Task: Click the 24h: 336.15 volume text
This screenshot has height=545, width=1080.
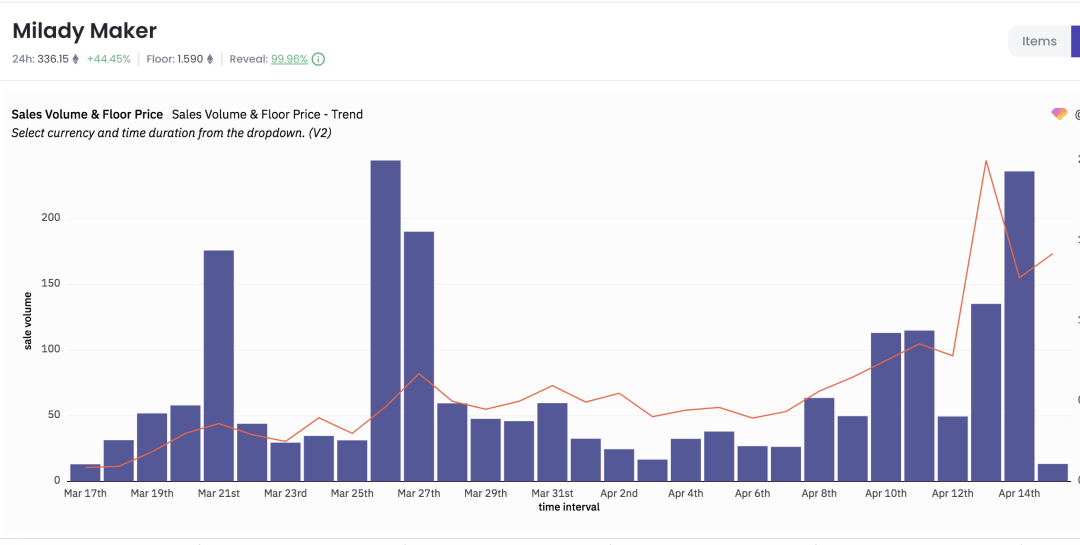Action: tap(41, 59)
